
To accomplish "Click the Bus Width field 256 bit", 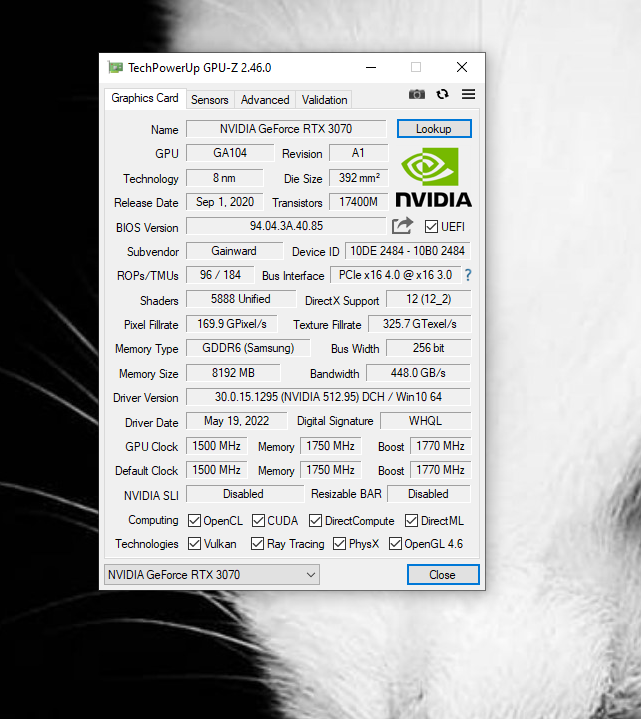I will pos(429,348).
